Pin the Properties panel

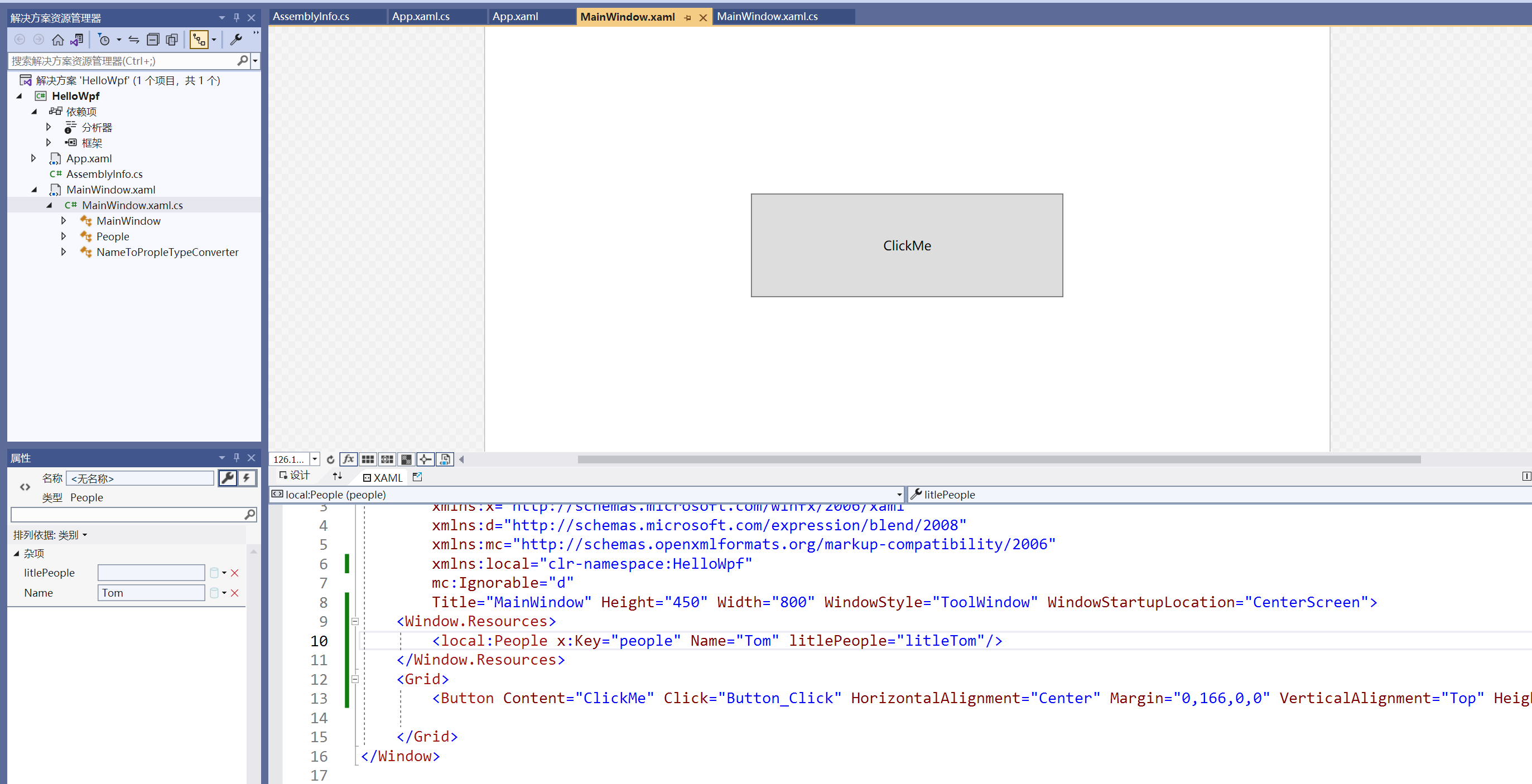coord(237,458)
